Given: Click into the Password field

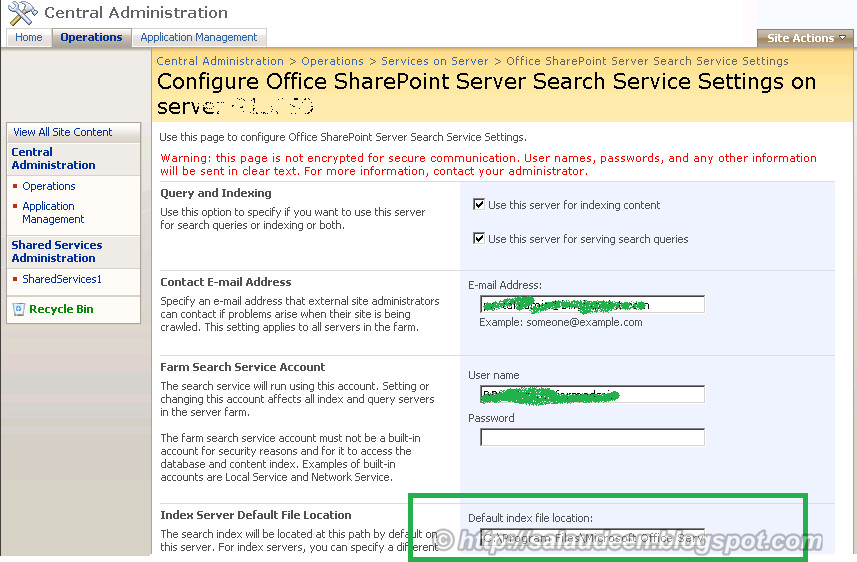Looking at the screenshot, I should (x=592, y=437).
